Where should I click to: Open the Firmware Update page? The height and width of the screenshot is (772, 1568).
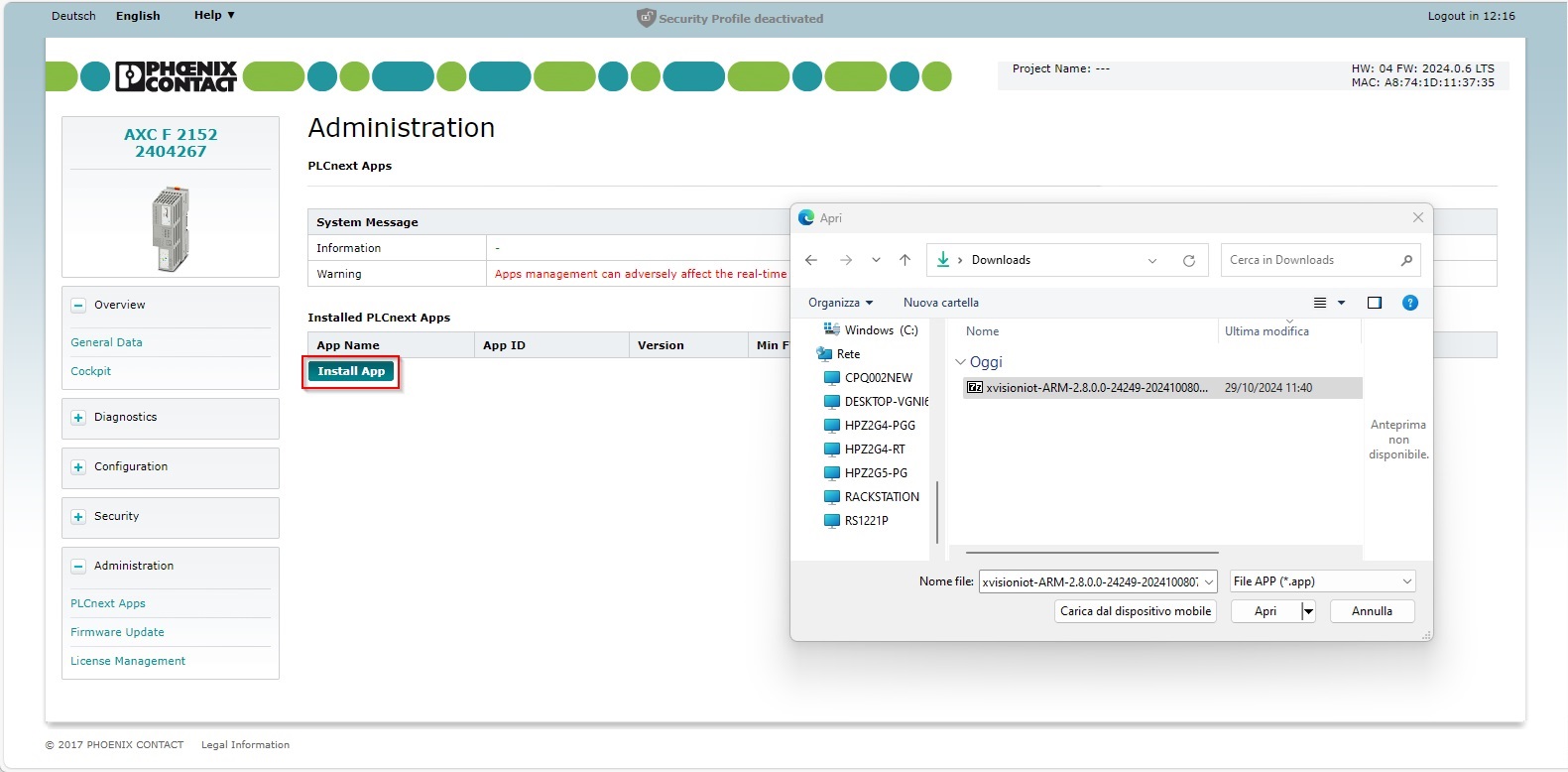[117, 632]
